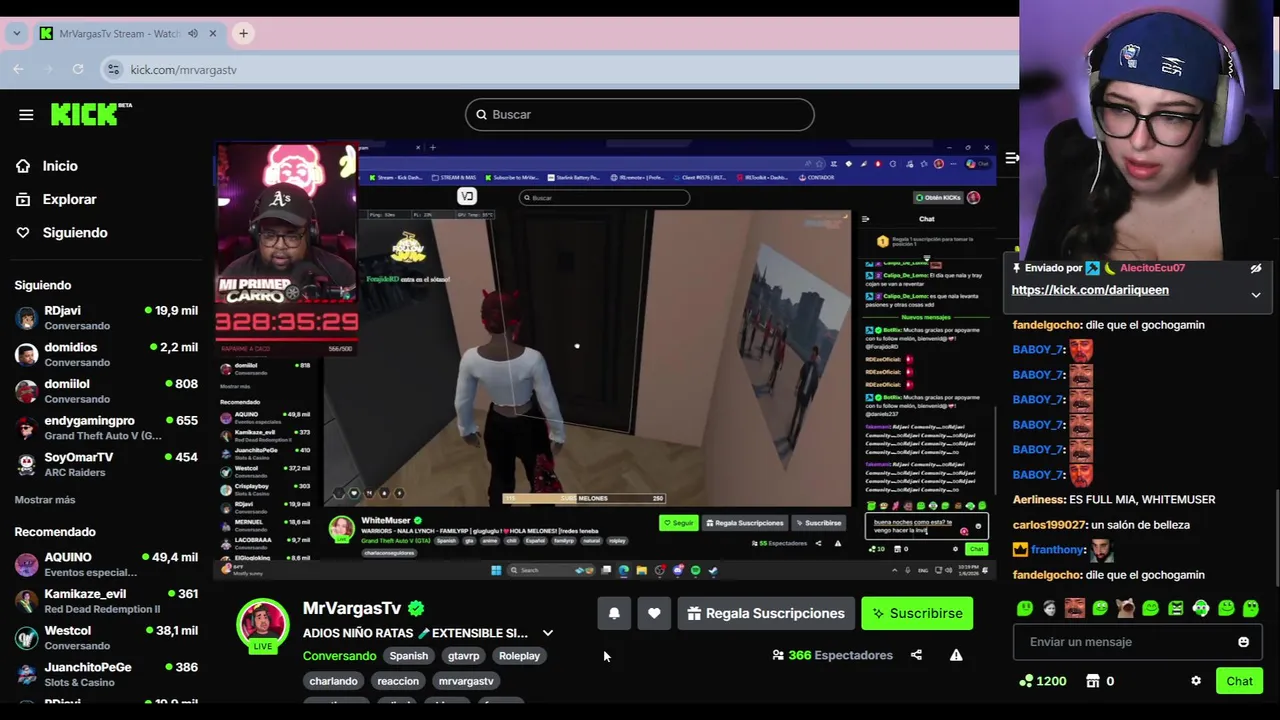The width and height of the screenshot is (1280, 720).
Task: Select the Spanish tag
Action: point(408,656)
